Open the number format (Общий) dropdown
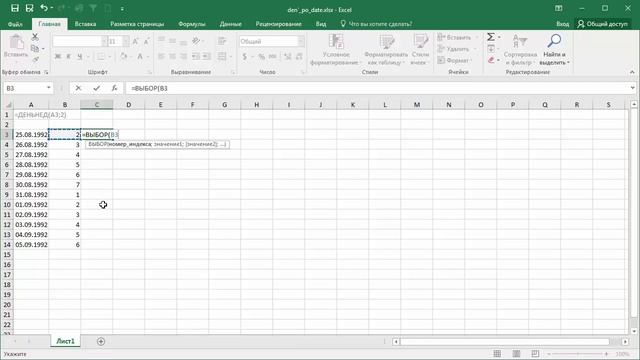 pyautogui.click(x=301, y=41)
